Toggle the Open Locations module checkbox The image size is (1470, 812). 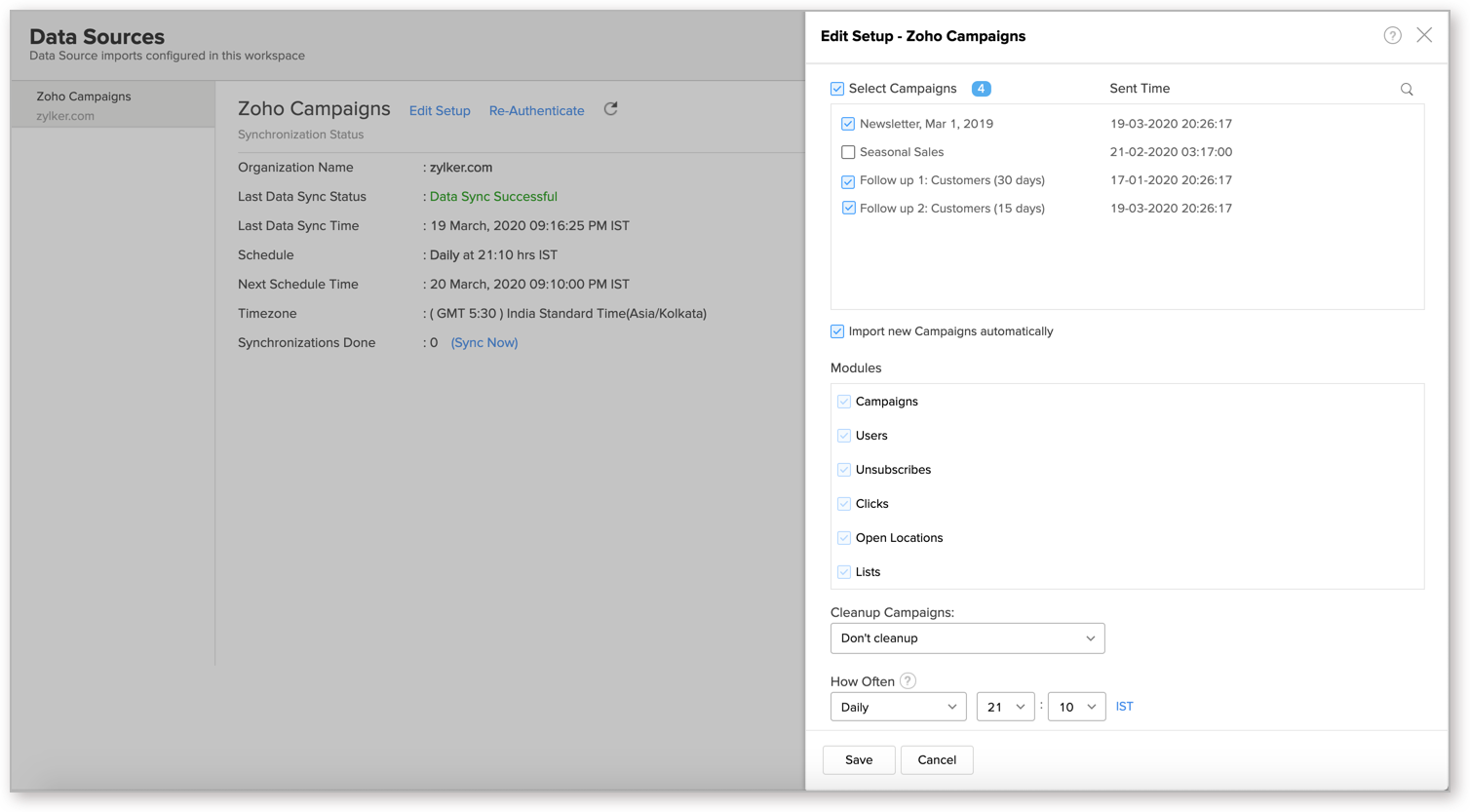[x=844, y=538]
